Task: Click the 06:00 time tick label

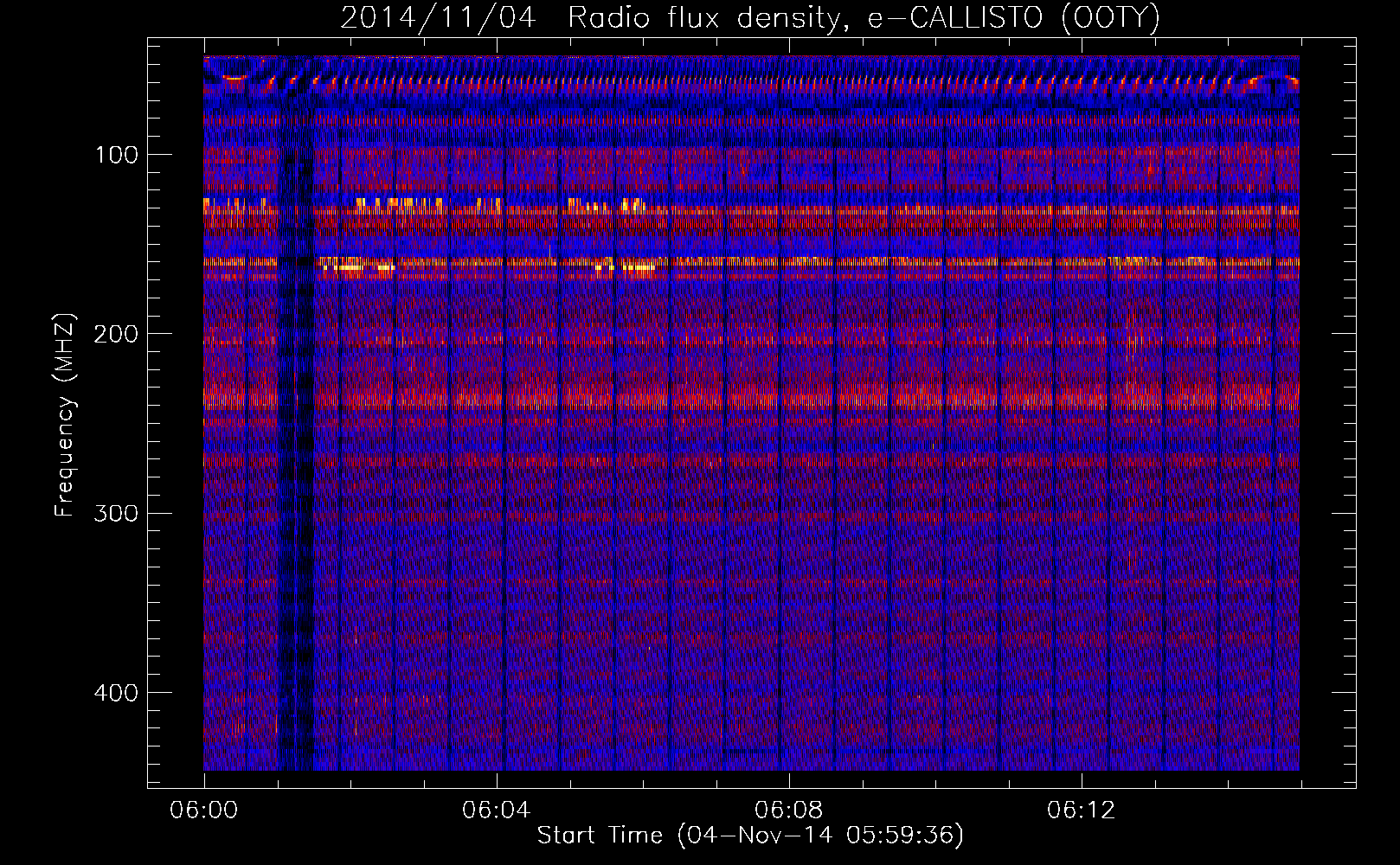Action: 204,811
